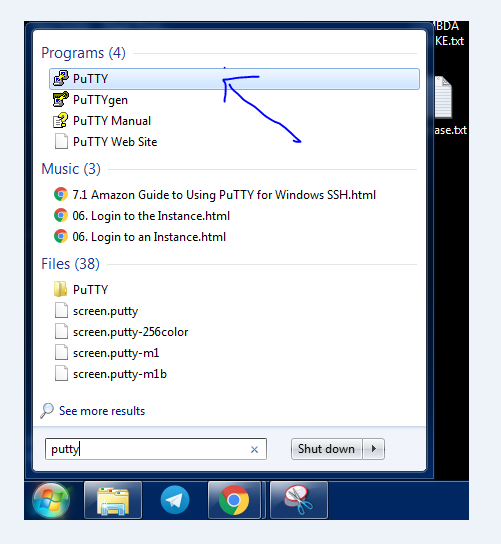Click the Windows Start orb
The height and width of the screenshot is (544, 501).
pos(51,500)
